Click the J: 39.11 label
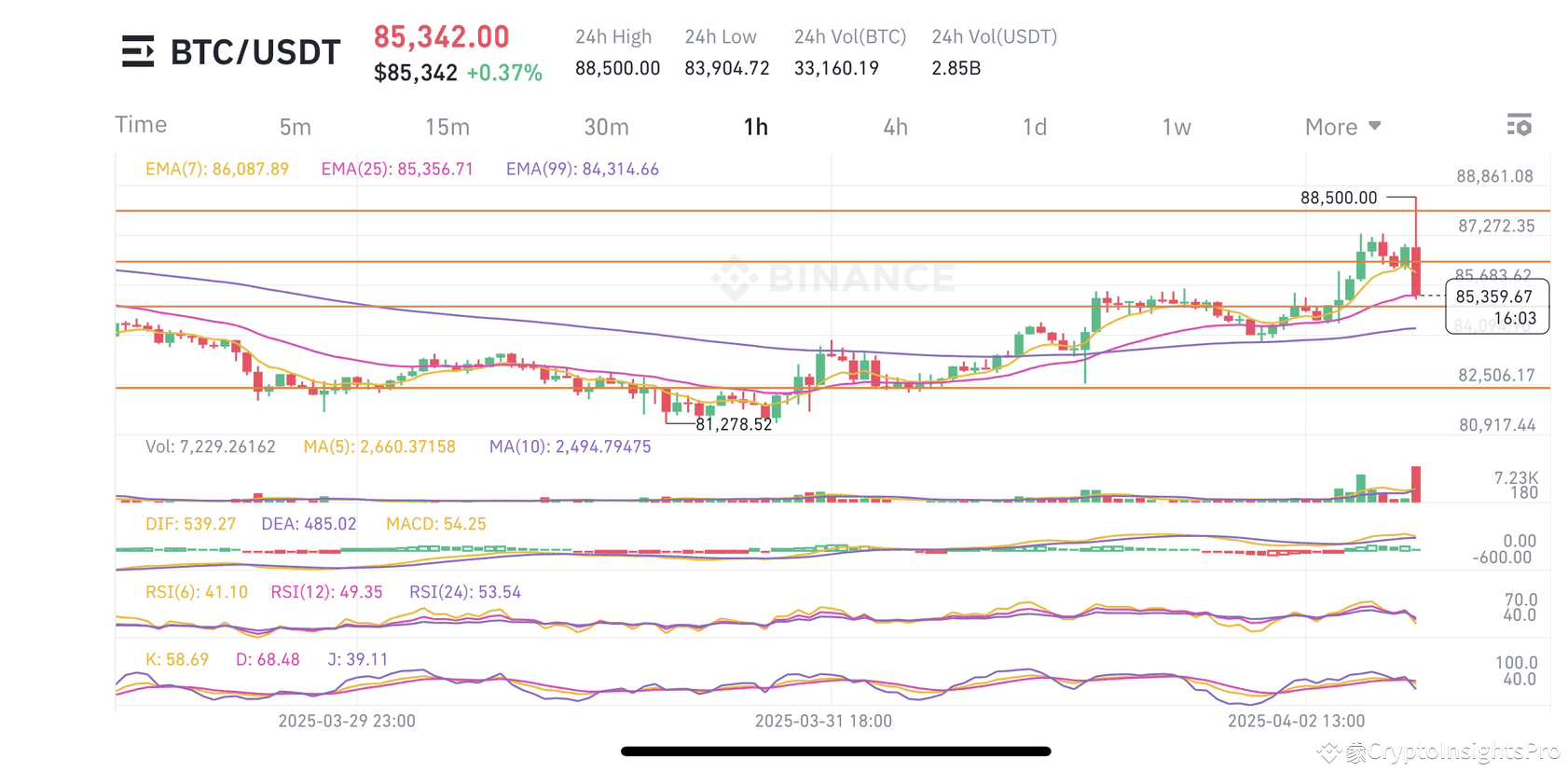 (358, 659)
